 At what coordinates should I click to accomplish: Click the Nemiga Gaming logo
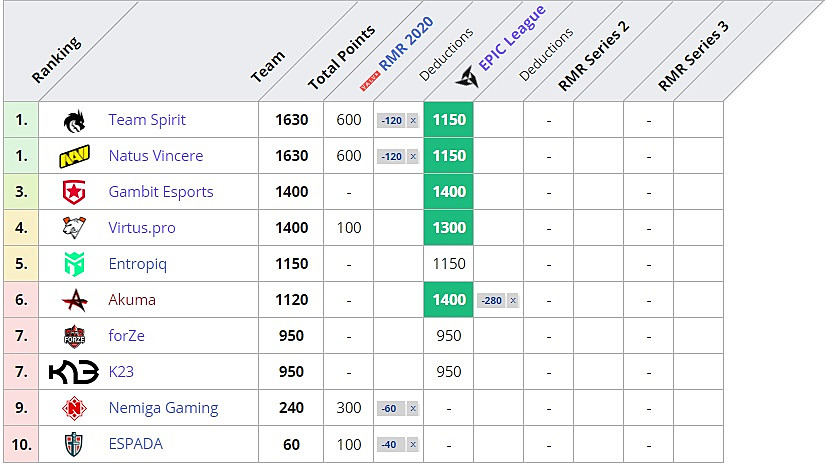click(x=74, y=408)
